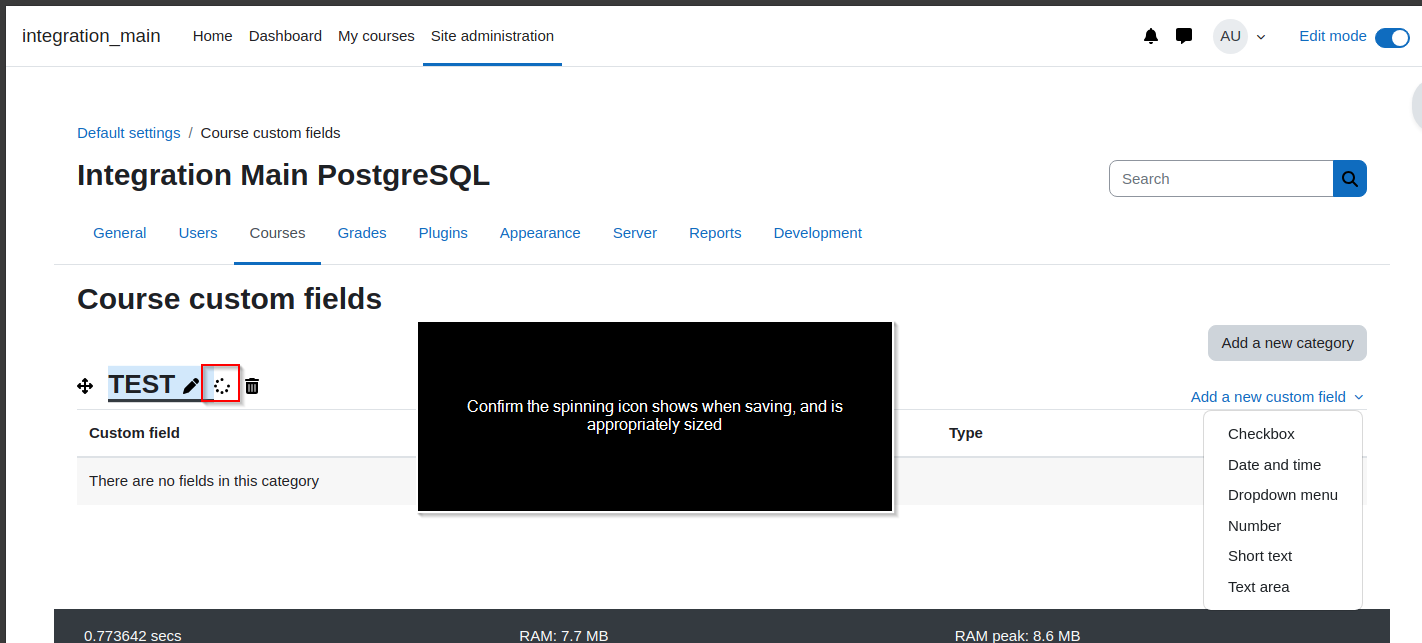Switch to the General tab
1422x643 pixels.
120,233
